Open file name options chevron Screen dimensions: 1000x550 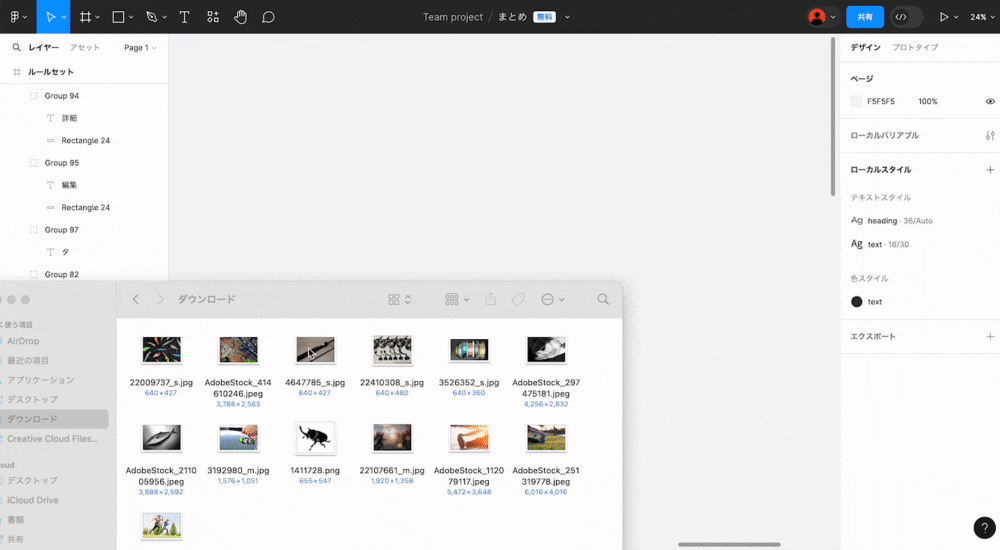pyautogui.click(x=567, y=17)
